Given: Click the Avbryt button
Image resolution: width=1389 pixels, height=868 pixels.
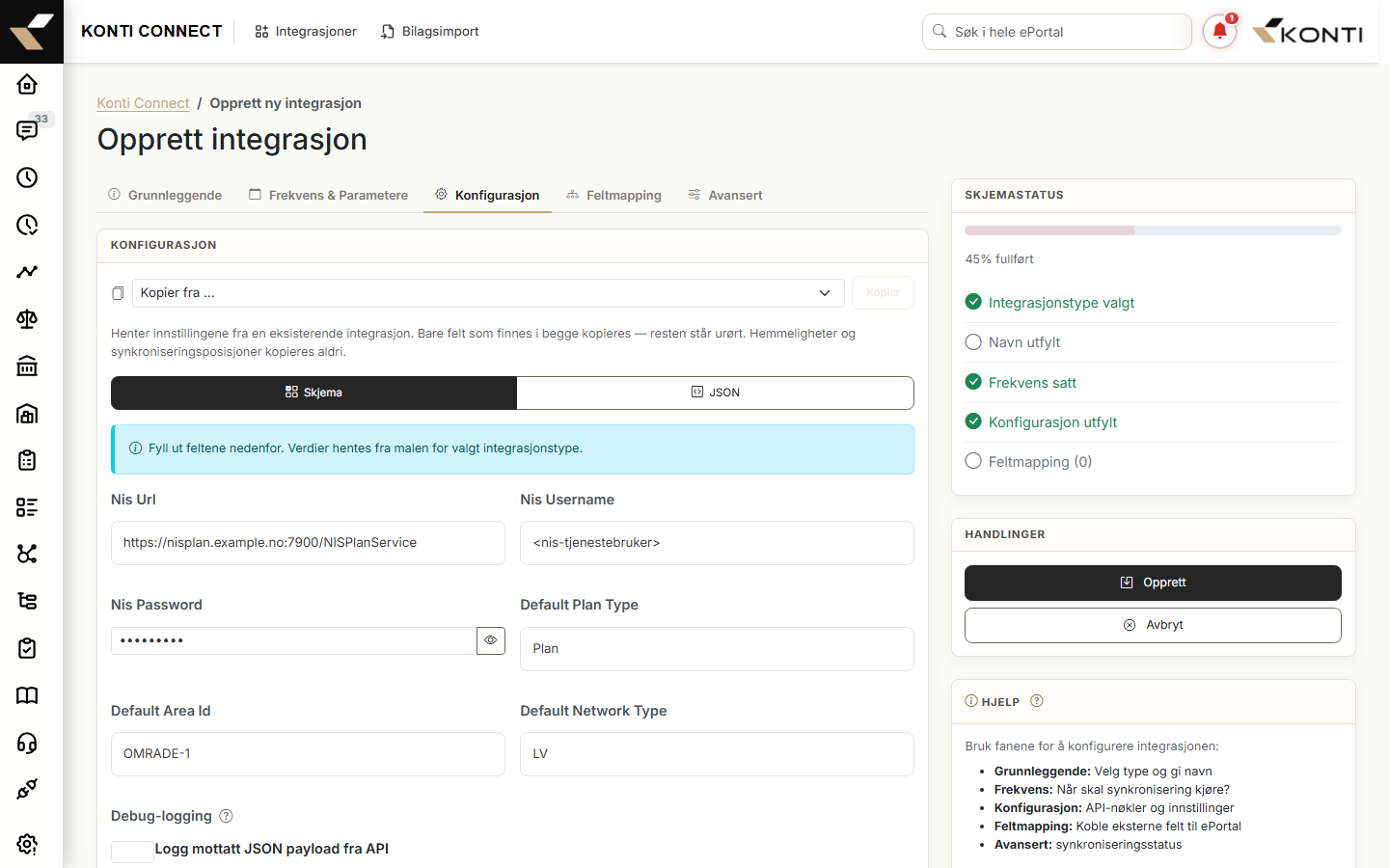Looking at the screenshot, I should 1153,625.
